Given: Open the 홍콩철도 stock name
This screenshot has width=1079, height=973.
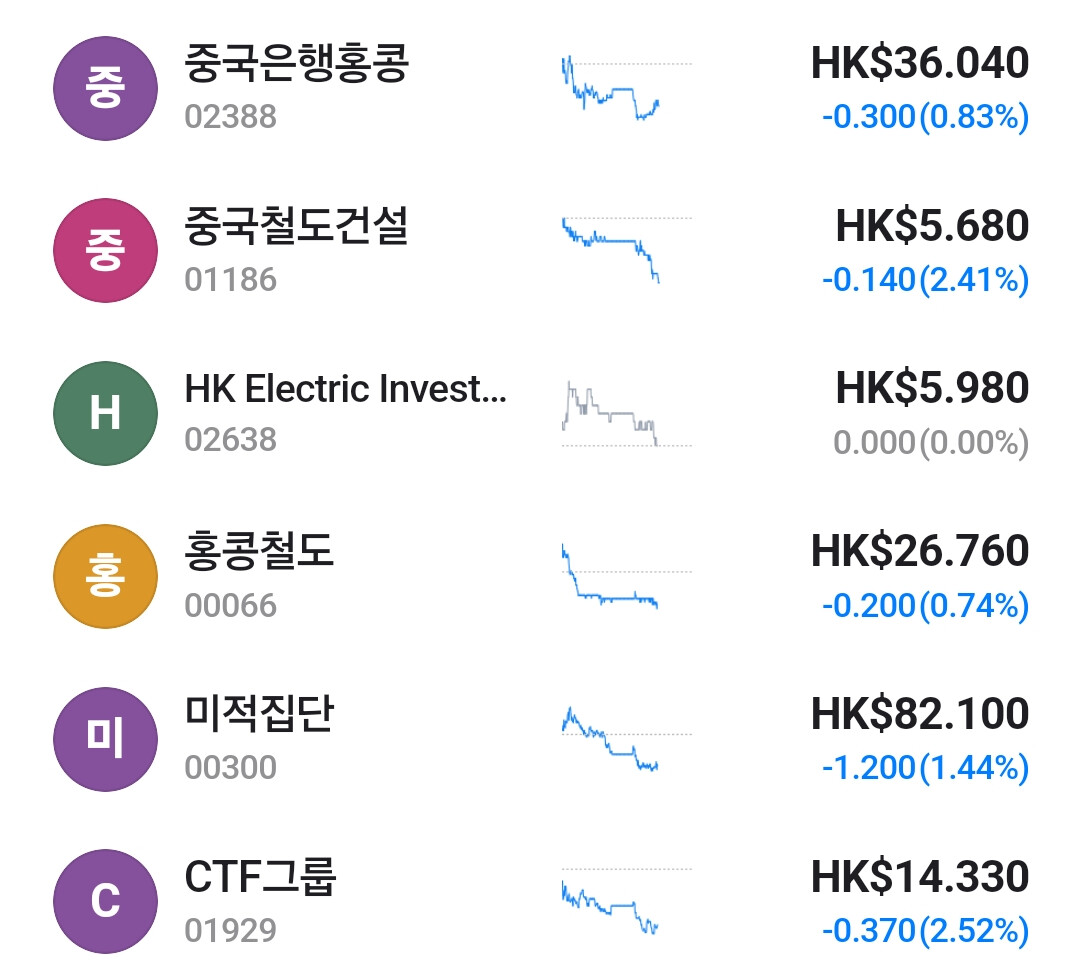Looking at the screenshot, I should (259, 552).
